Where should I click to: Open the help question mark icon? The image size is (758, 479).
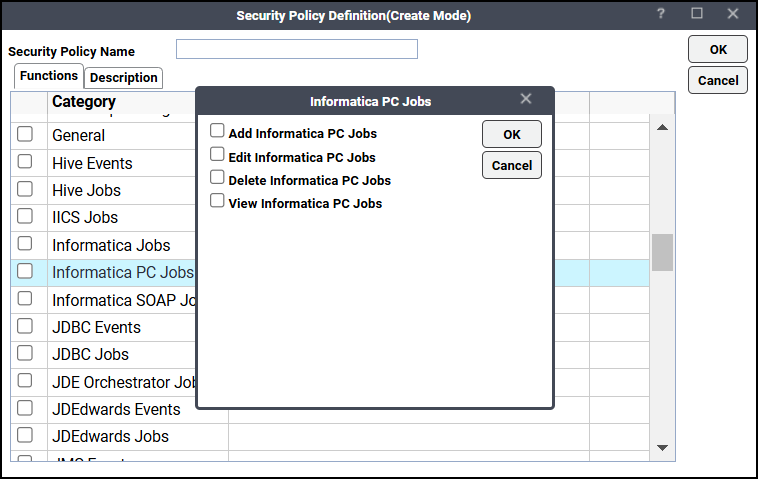tap(661, 14)
